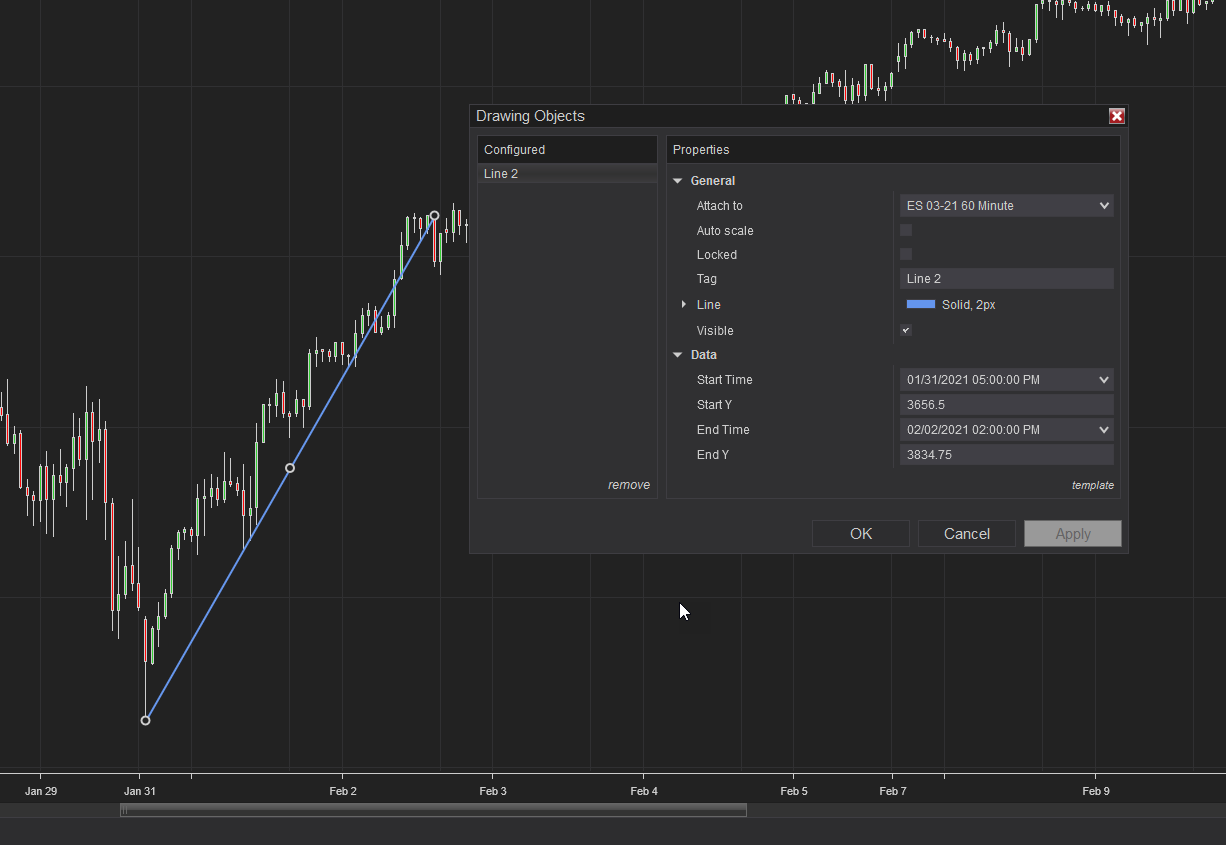Expand the Line property sub-options
This screenshot has height=845, width=1226.
684,304
